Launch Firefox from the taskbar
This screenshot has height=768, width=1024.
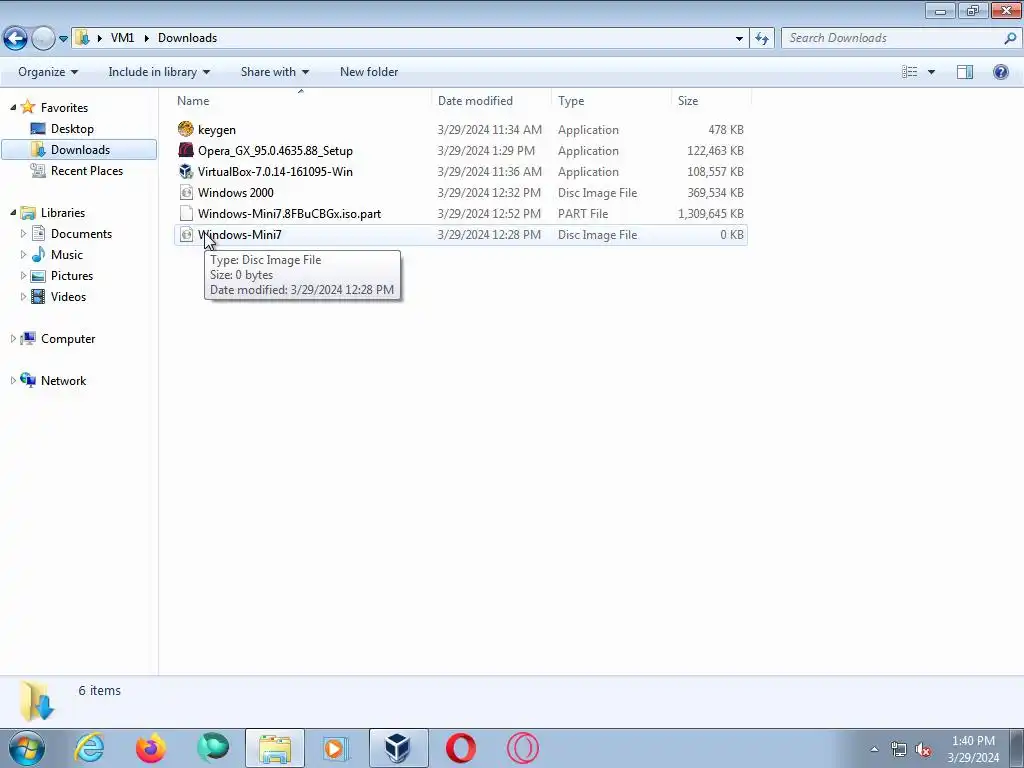click(x=151, y=748)
